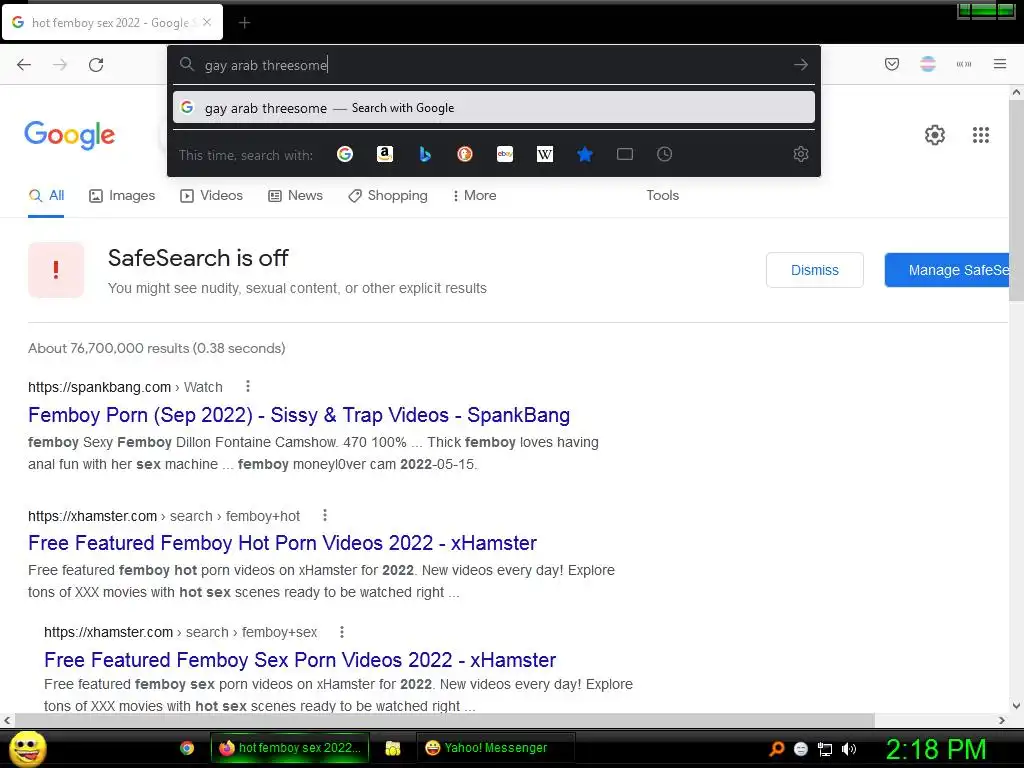Click the horizontal scrollbar left arrow
This screenshot has height=768, width=1024.
coord(7,720)
